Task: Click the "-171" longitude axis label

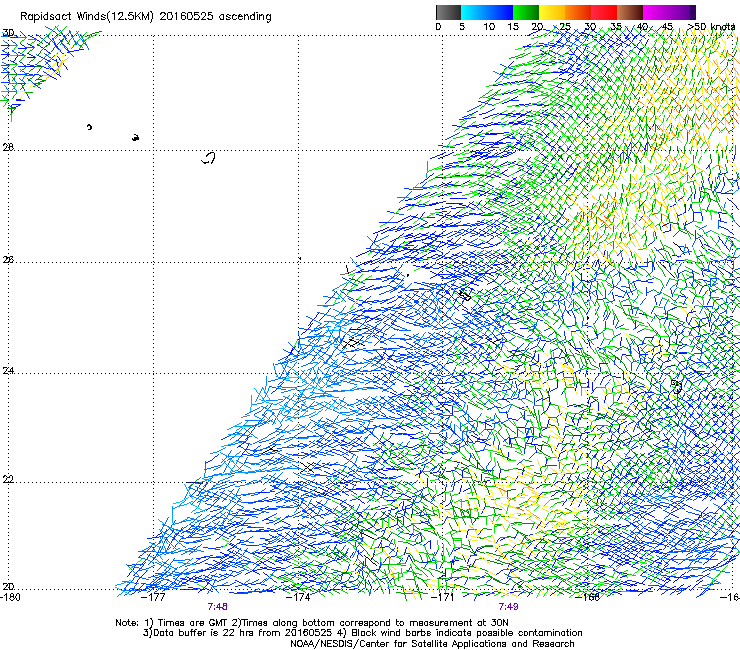Action: point(443,597)
